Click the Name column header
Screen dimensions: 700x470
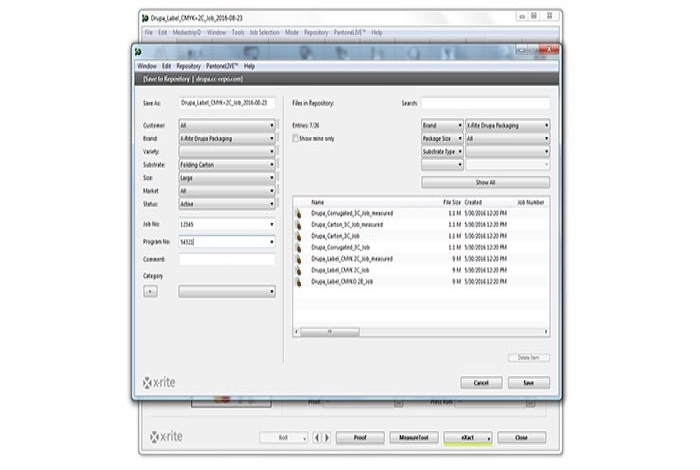317,203
